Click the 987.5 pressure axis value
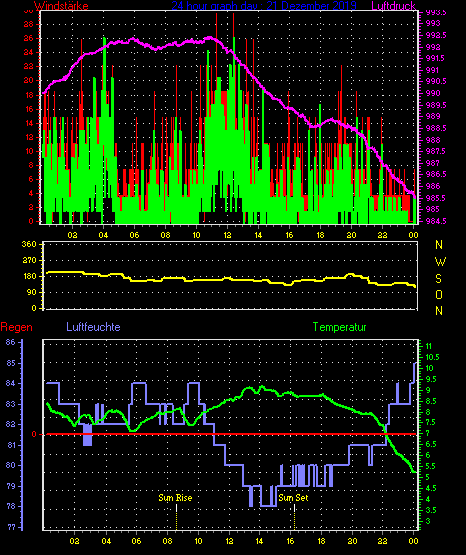Image resolution: width=466 pixels, height=555 pixels. 435,151
